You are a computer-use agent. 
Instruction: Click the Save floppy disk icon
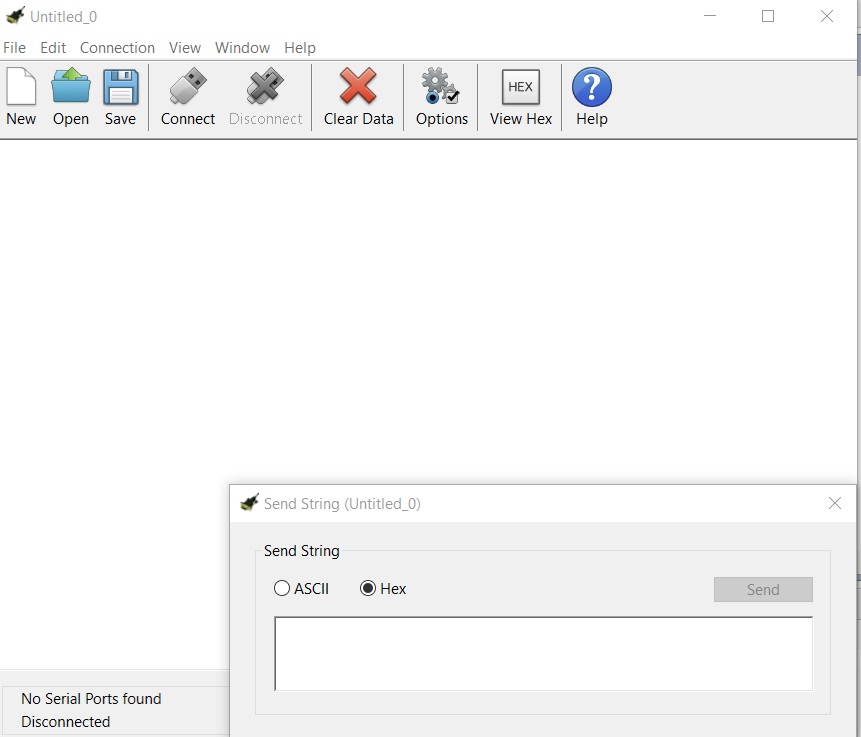click(121, 88)
